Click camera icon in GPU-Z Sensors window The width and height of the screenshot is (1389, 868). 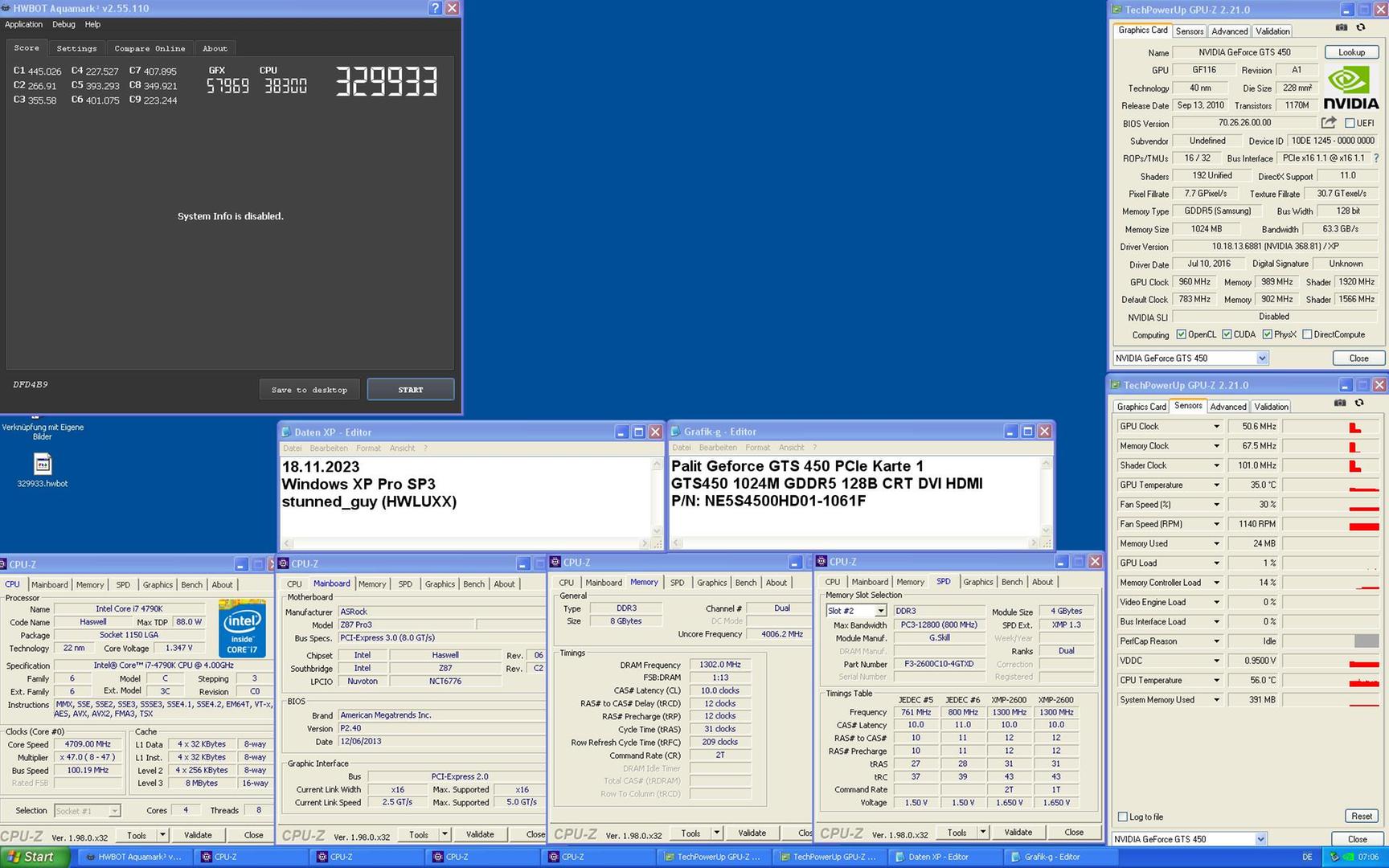[1340, 403]
